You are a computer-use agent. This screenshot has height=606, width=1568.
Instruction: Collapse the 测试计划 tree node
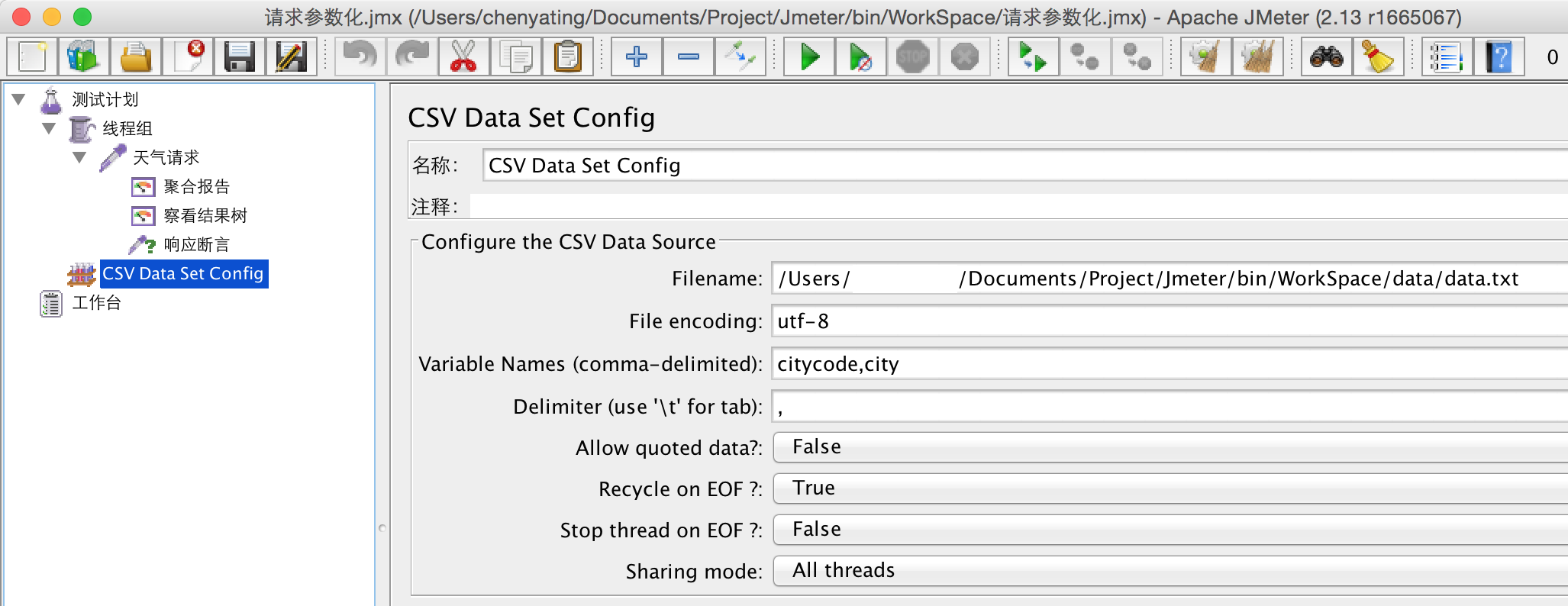pyautogui.click(x=19, y=99)
